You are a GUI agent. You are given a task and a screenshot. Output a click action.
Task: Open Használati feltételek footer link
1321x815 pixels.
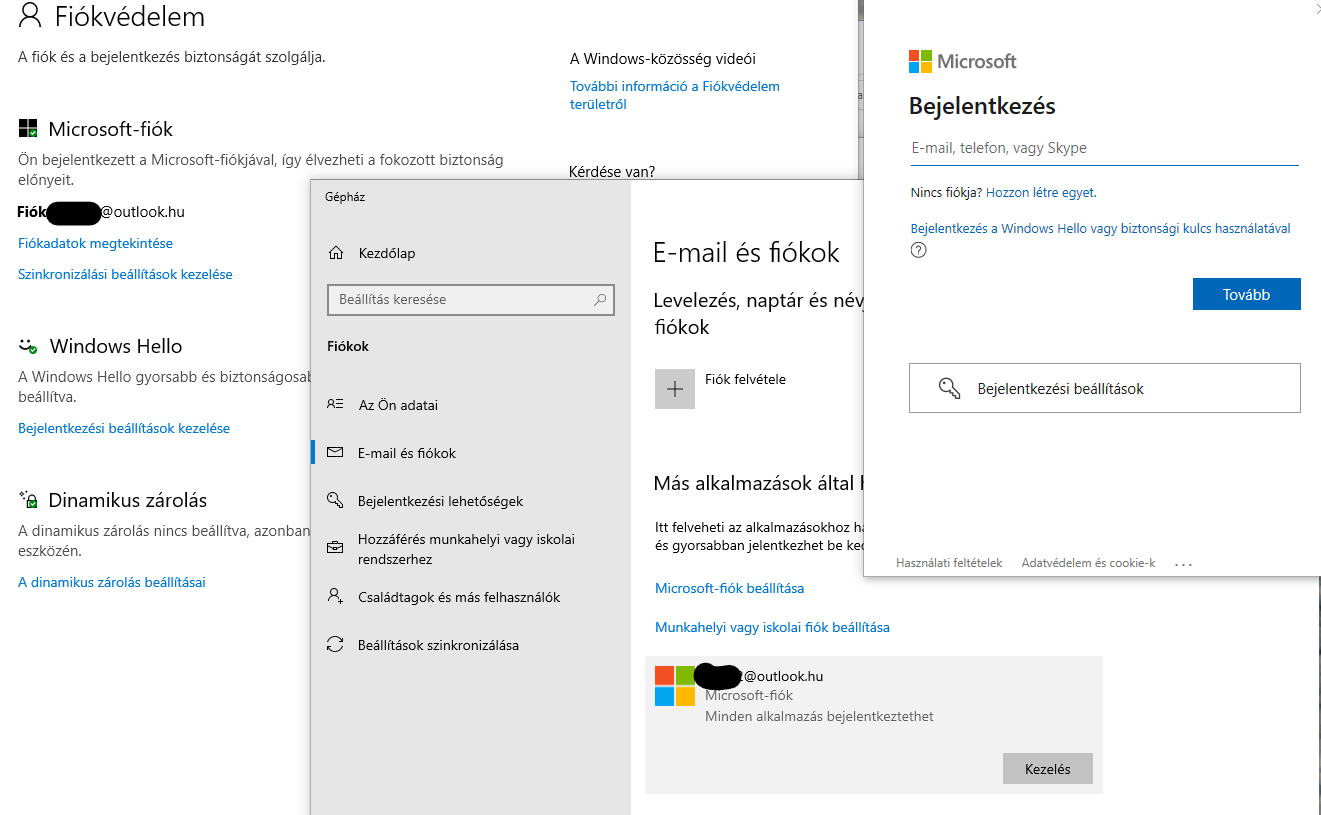(949, 563)
